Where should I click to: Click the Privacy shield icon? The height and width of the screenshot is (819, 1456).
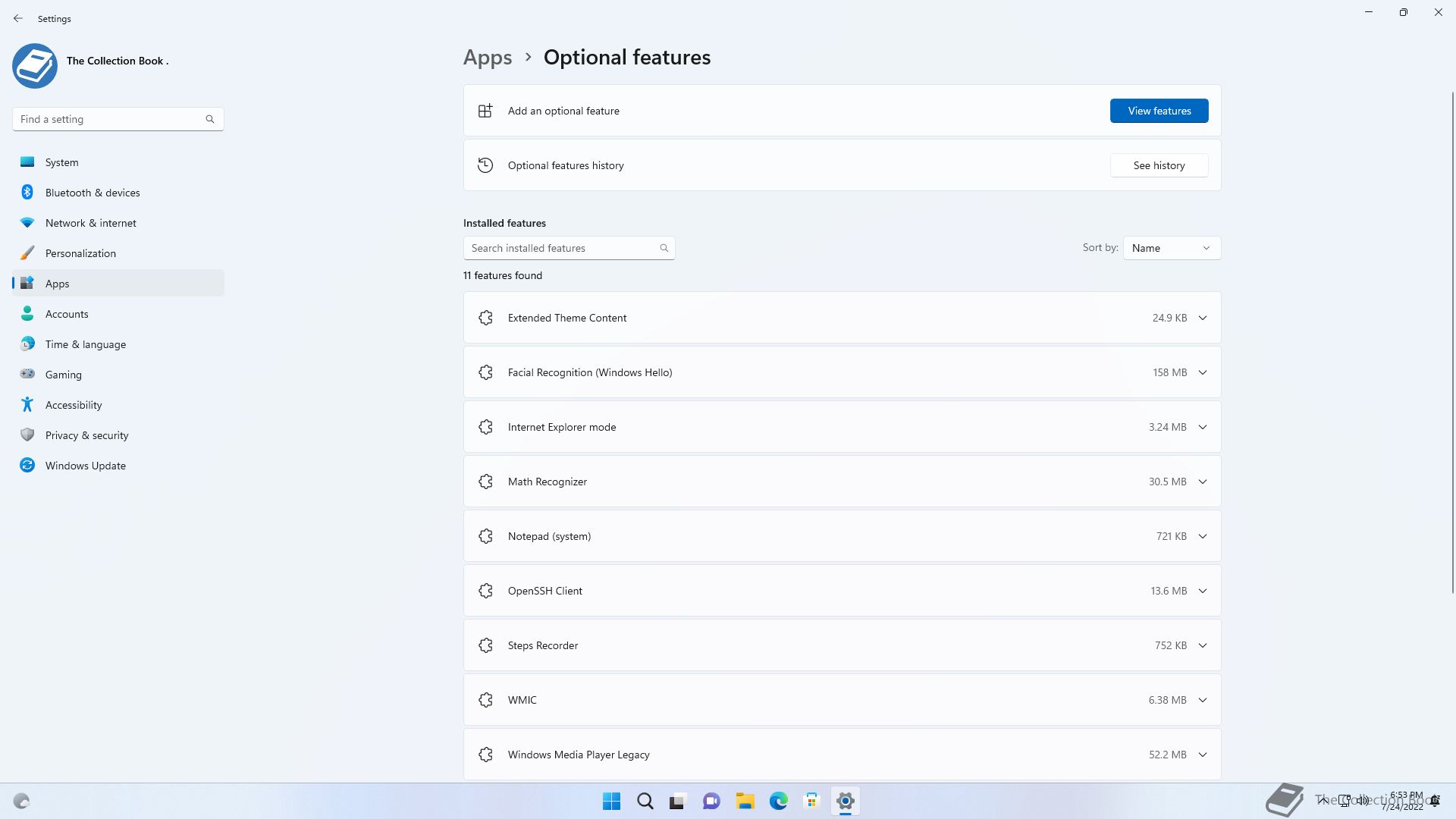(27, 435)
